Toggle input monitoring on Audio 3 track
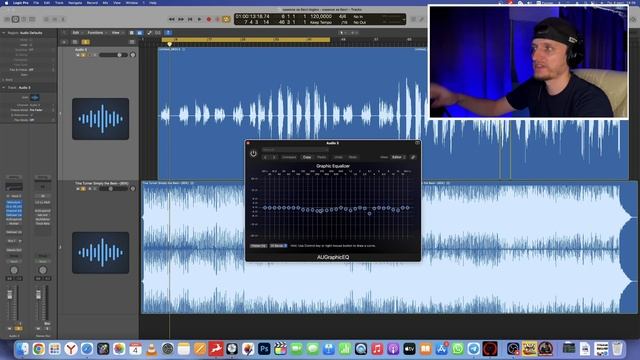Viewport: 640px width, 360px height. [x=94, y=55]
